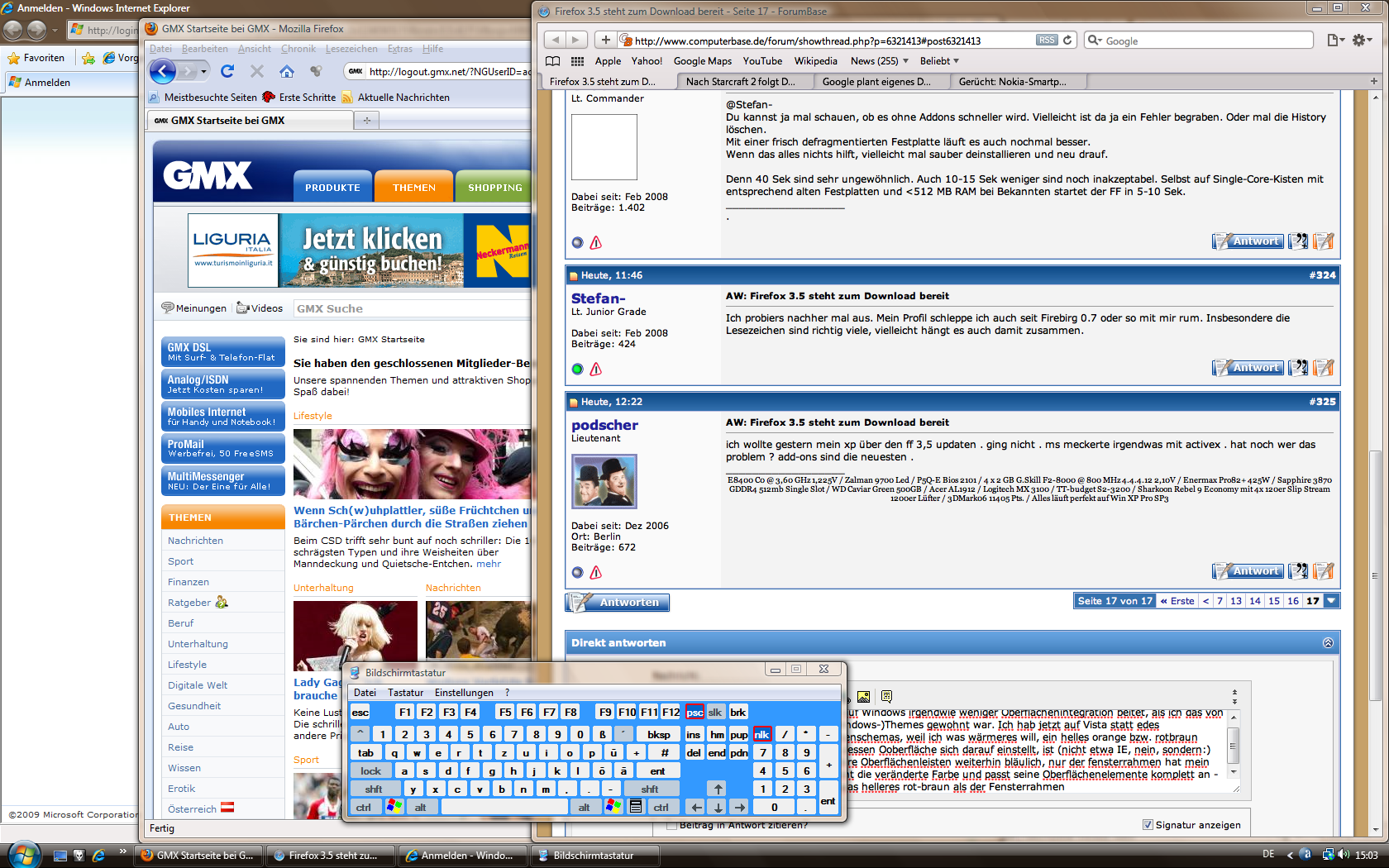Multi-quote the Stefan- post #324
Image resolution: width=1389 pixels, height=868 pixels.
(x=1298, y=367)
